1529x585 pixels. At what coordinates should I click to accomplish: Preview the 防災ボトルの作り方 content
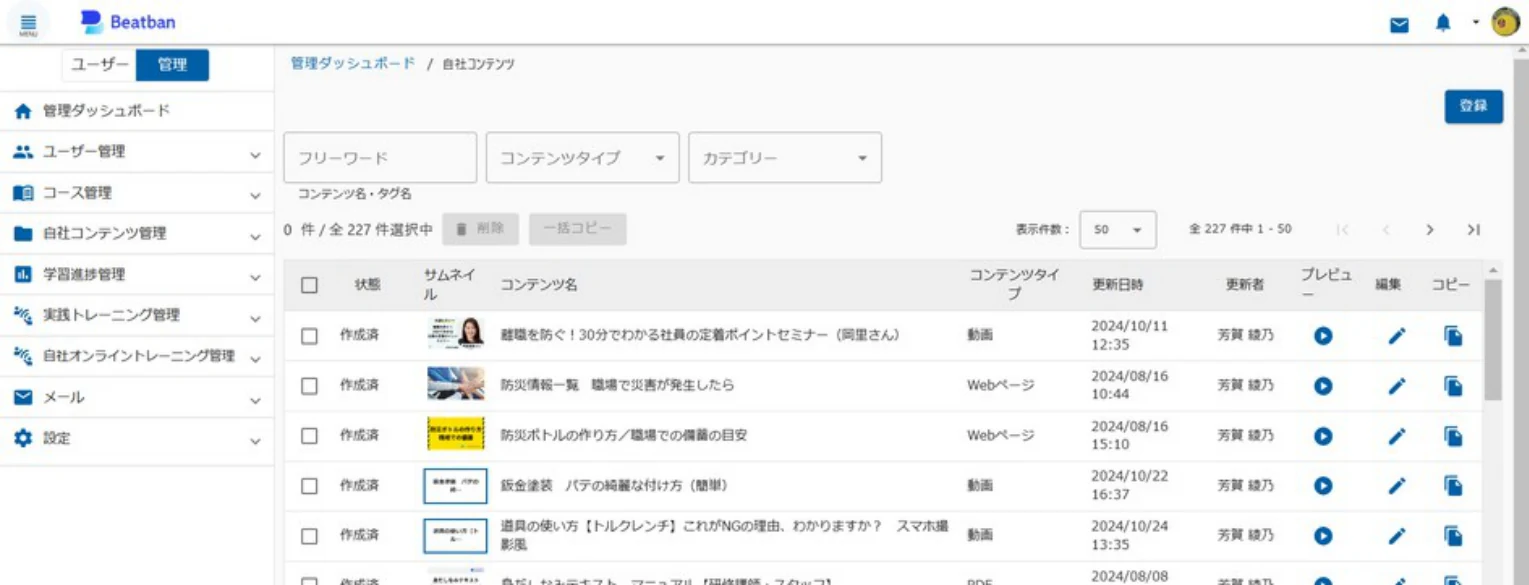coord(1323,436)
